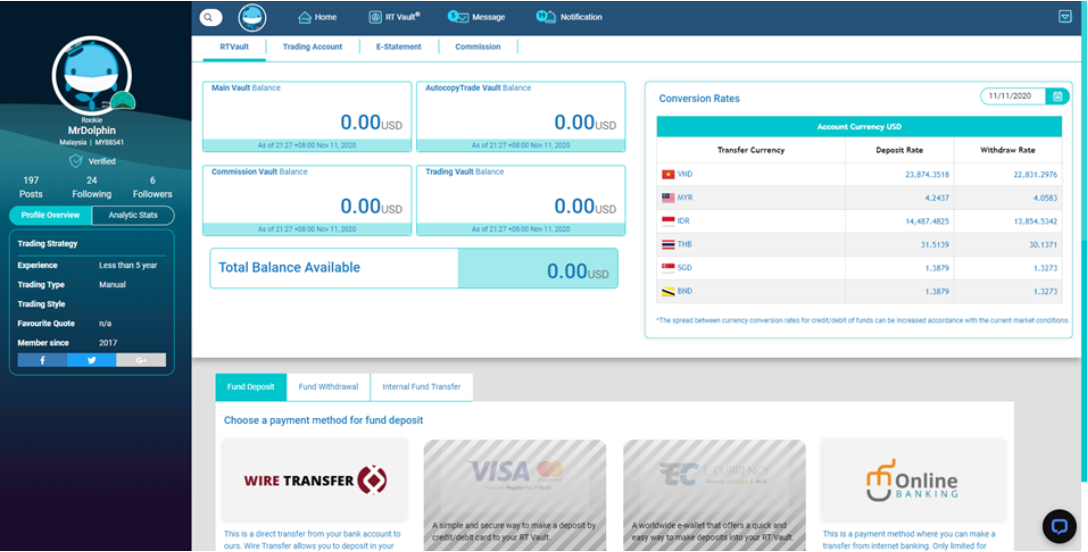
Task: Click the Google Plus share icon
Action: click(x=141, y=360)
